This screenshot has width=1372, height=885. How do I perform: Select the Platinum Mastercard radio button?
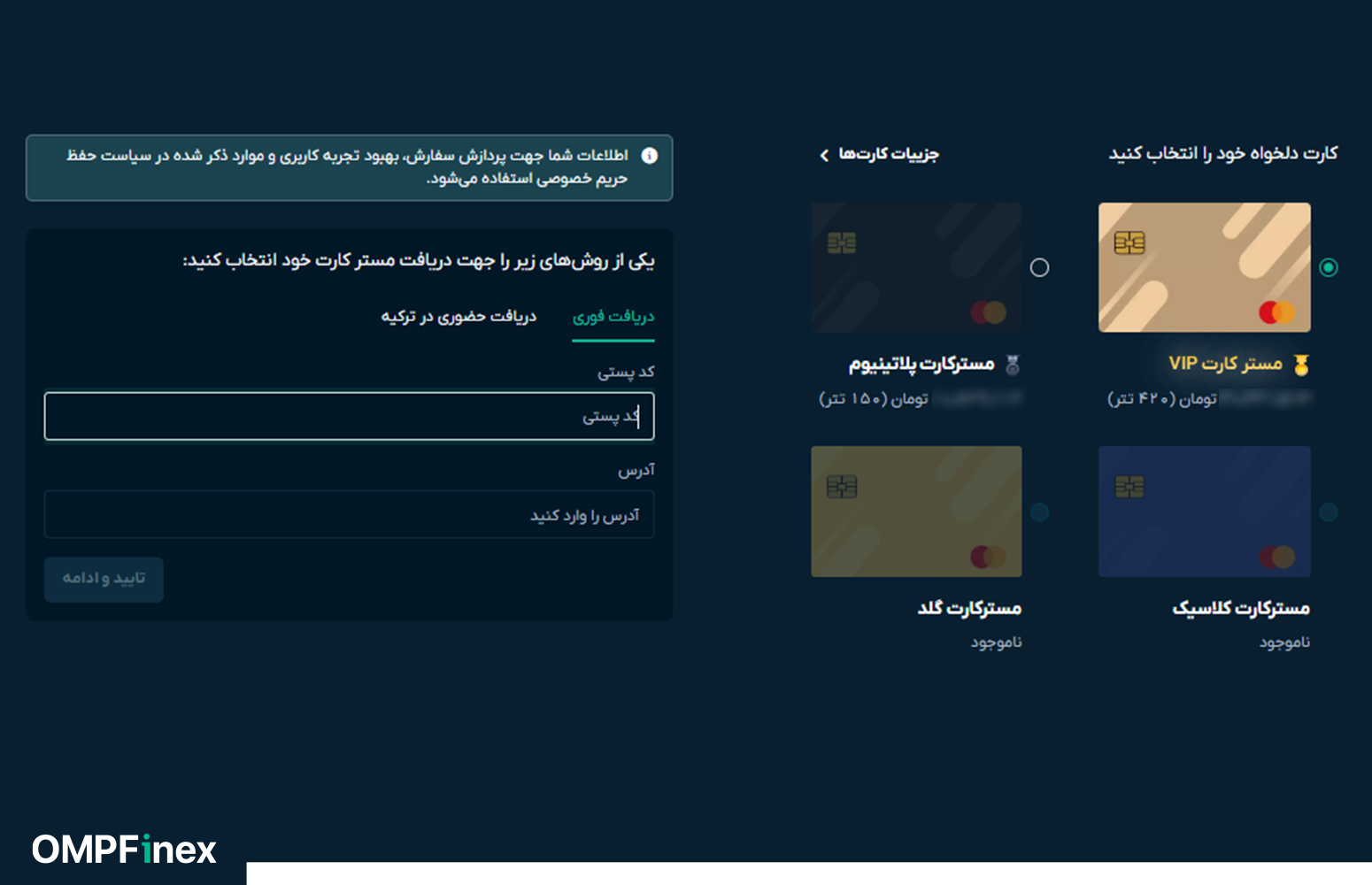1039,267
